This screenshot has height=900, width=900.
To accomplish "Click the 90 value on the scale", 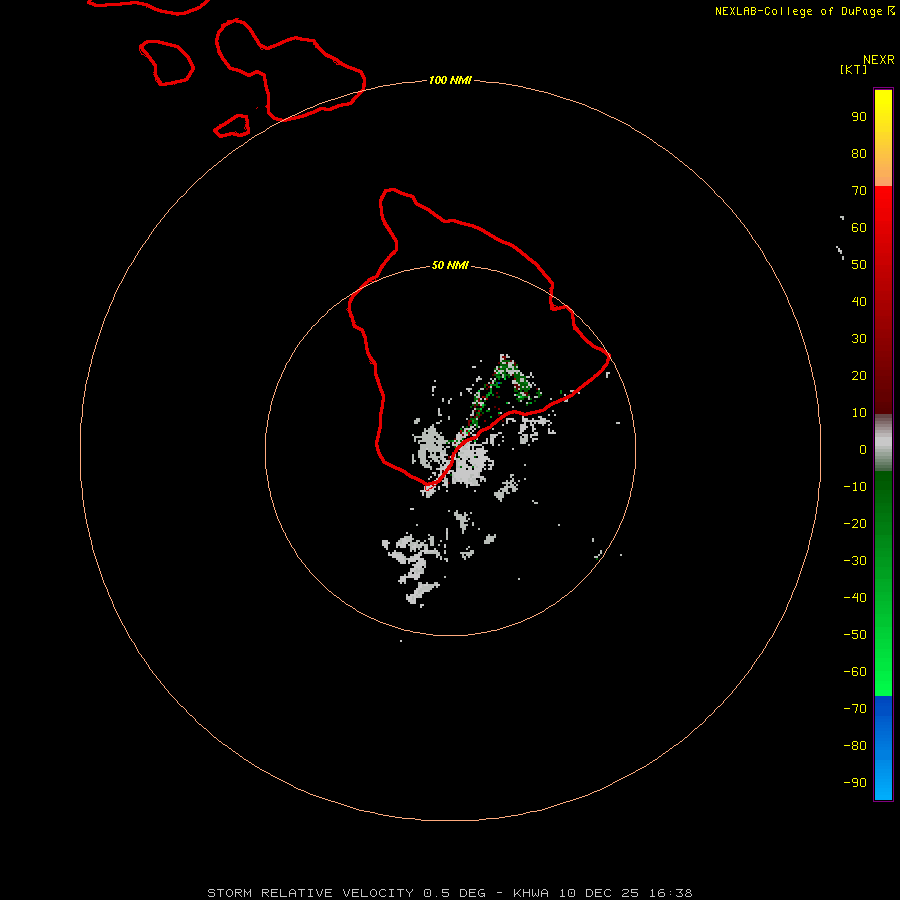I will [859, 117].
